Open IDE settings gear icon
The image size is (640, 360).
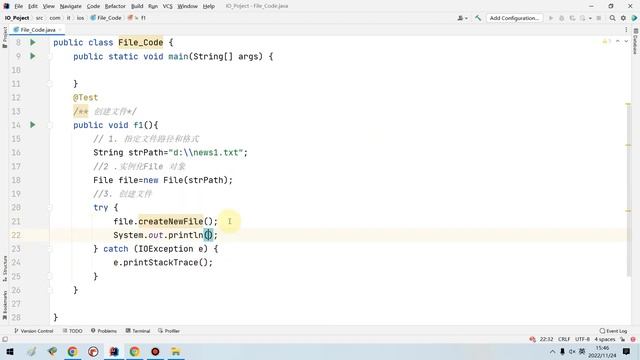coord(623,18)
